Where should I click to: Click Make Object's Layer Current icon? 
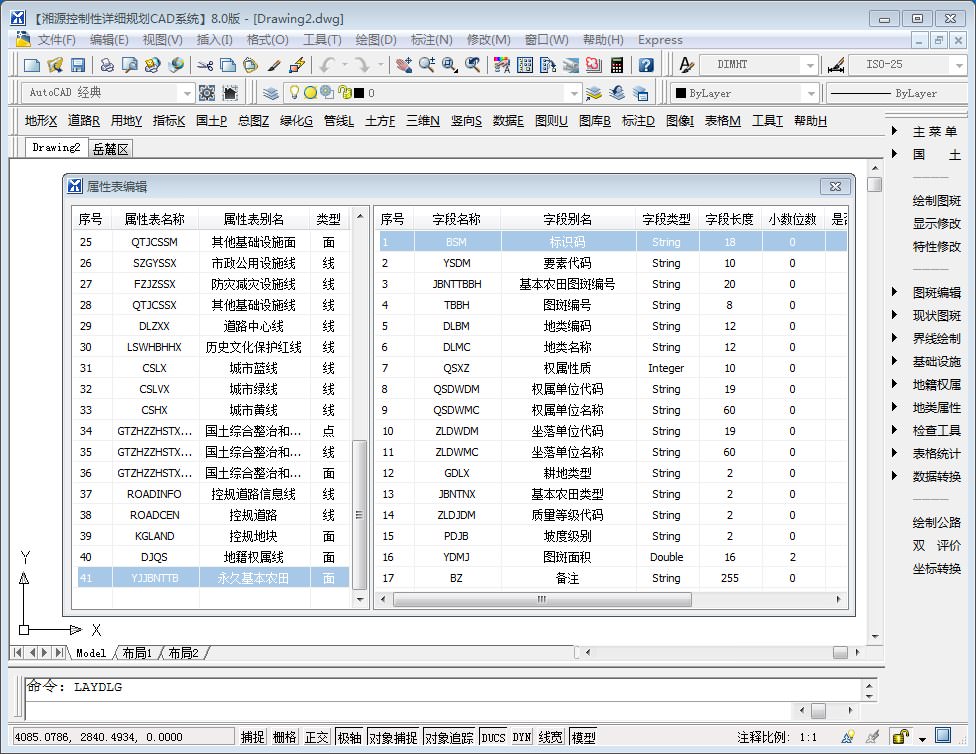(x=594, y=93)
